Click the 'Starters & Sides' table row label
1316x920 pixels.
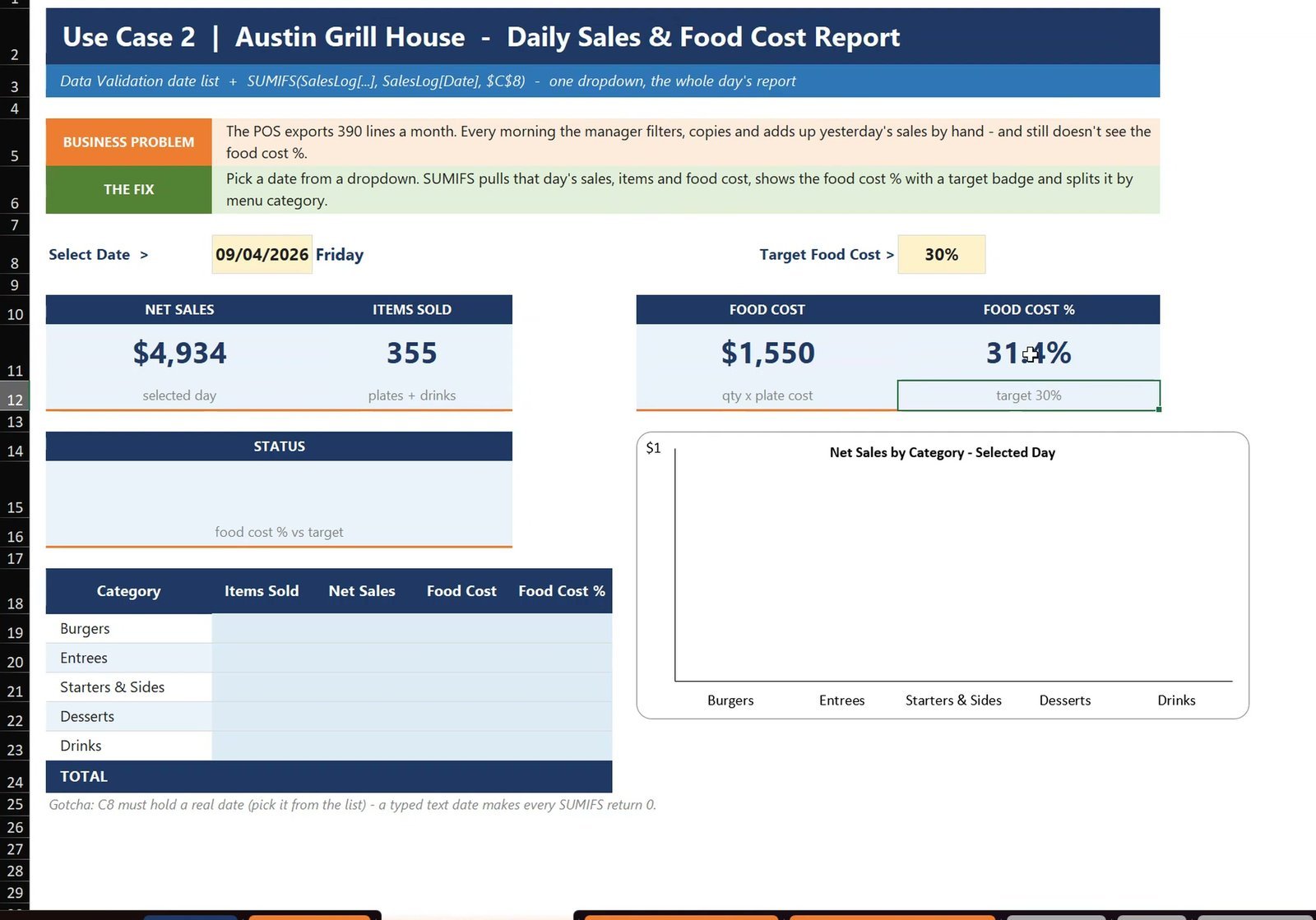click(113, 687)
